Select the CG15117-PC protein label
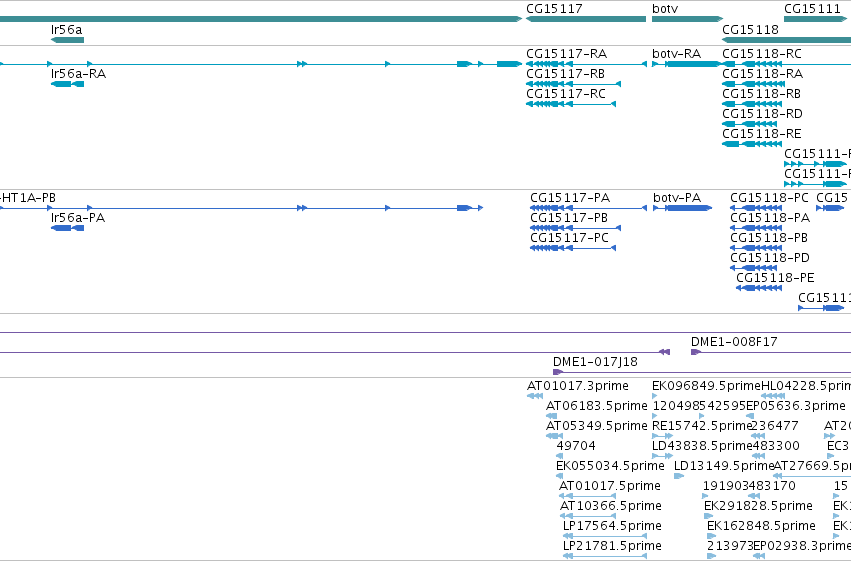Viewport: 851px width, 561px height. click(570, 238)
